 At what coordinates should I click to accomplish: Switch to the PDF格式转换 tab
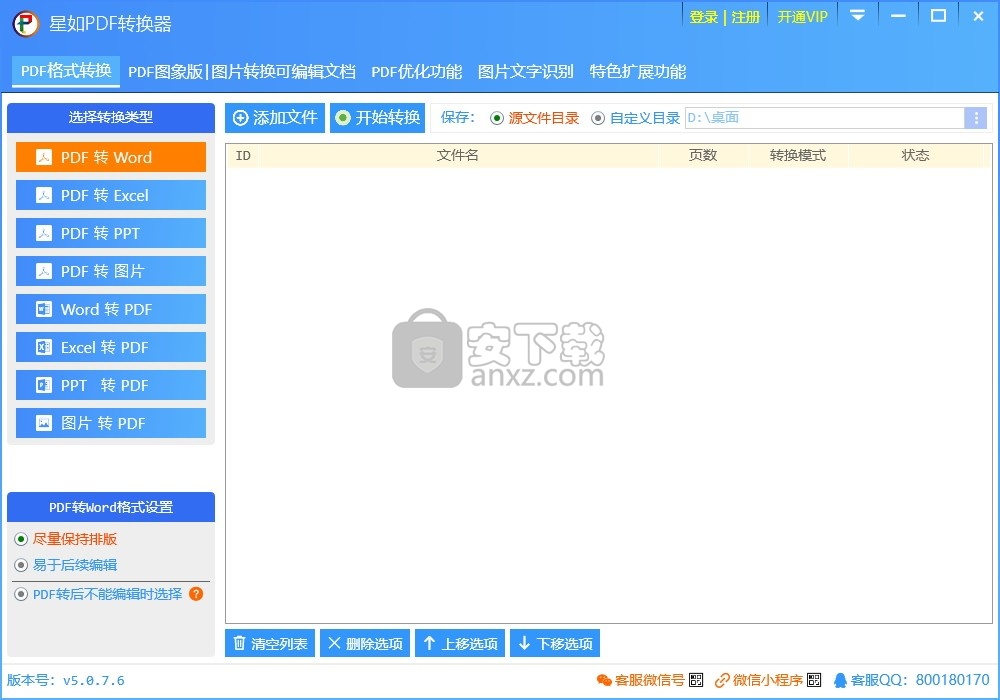(66, 71)
